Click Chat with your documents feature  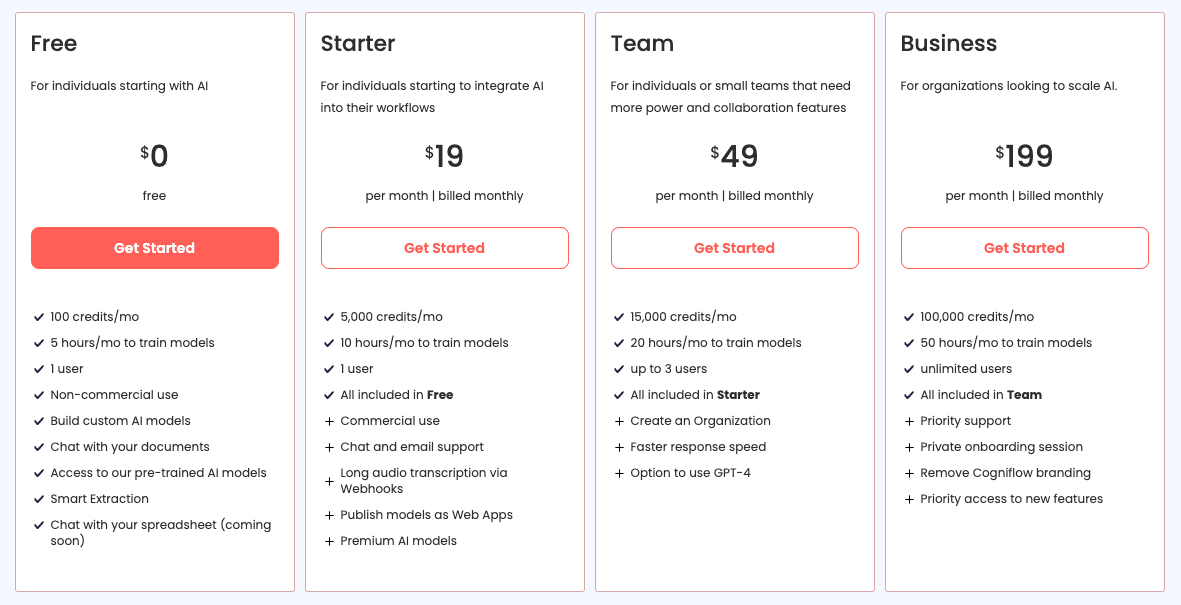pyautogui.click(x=130, y=447)
